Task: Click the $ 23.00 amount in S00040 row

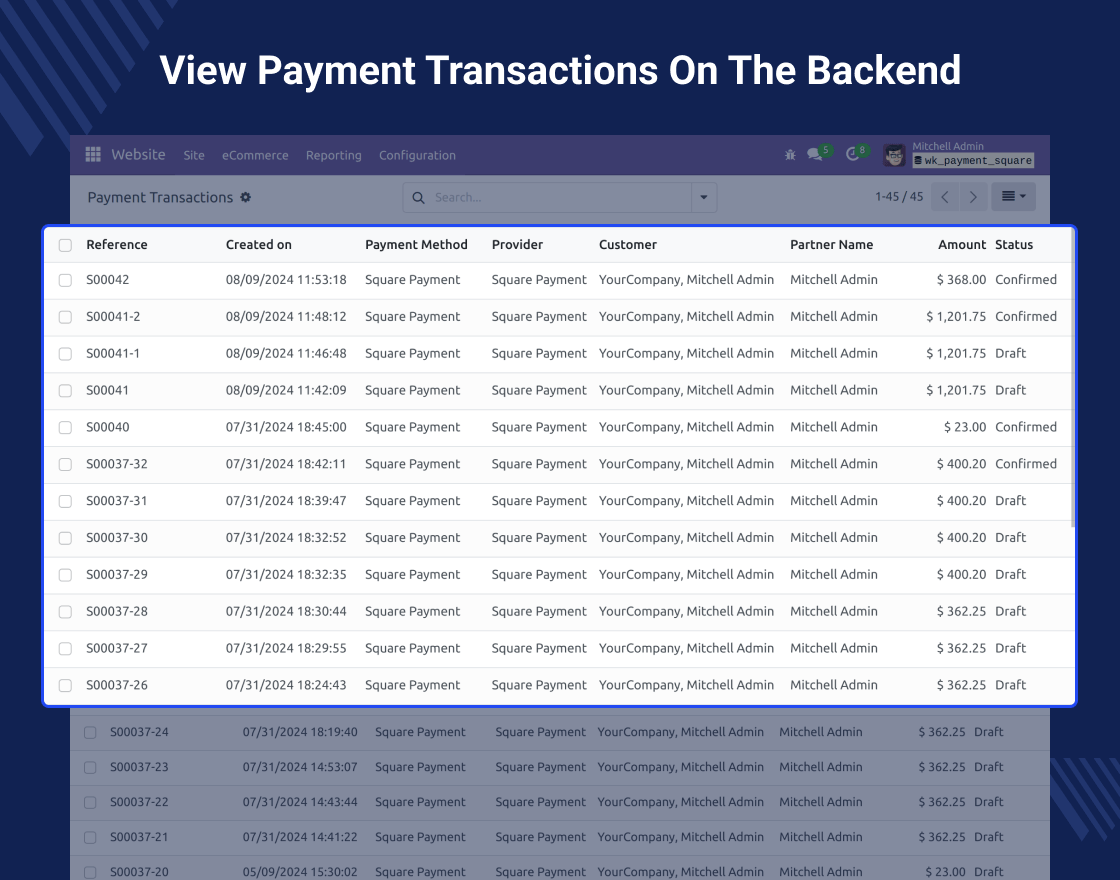Action: point(965,426)
